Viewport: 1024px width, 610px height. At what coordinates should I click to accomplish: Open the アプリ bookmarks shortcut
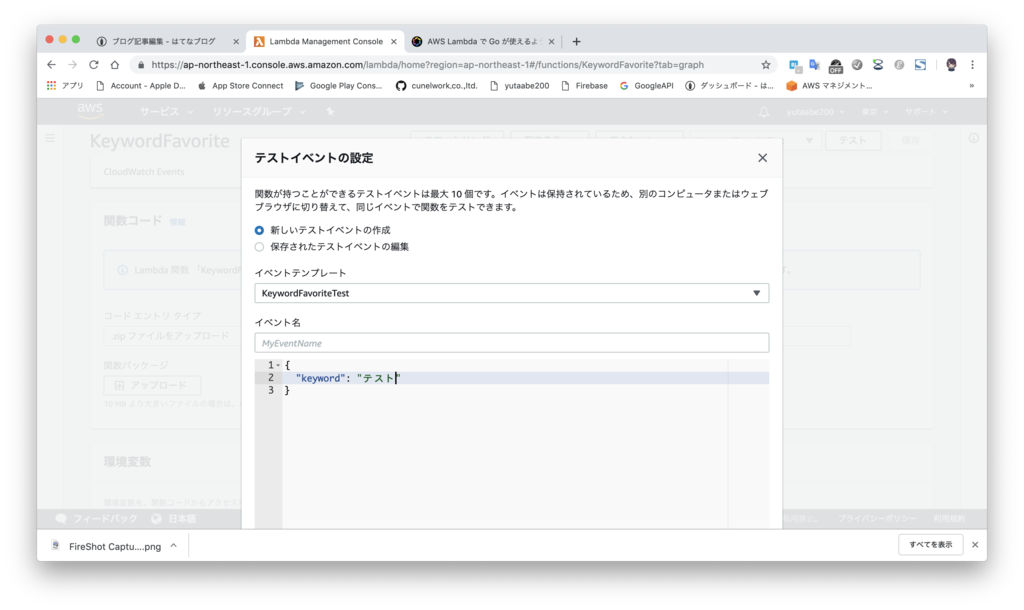[x=65, y=86]
